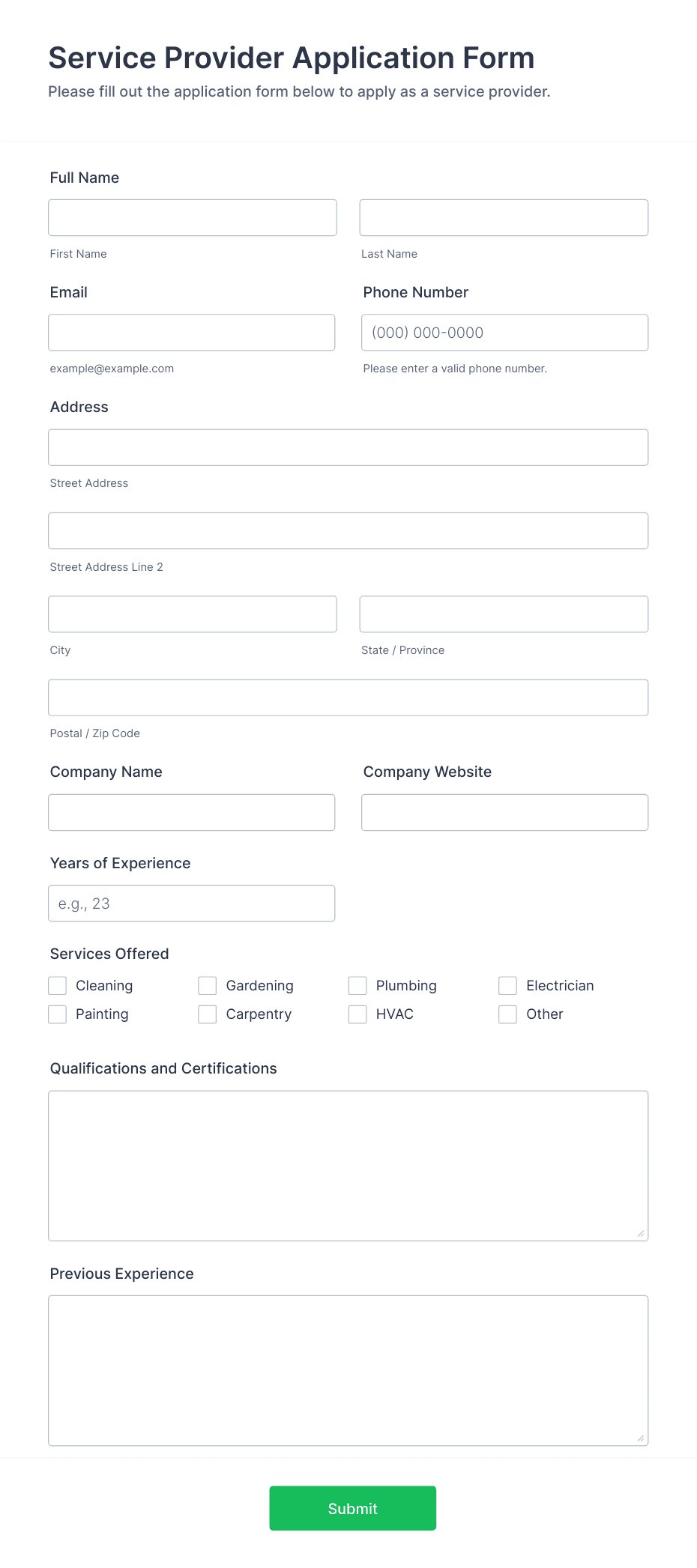Click the Street Address field
This screenshot has height=1568, width=697.
(348, 447)
